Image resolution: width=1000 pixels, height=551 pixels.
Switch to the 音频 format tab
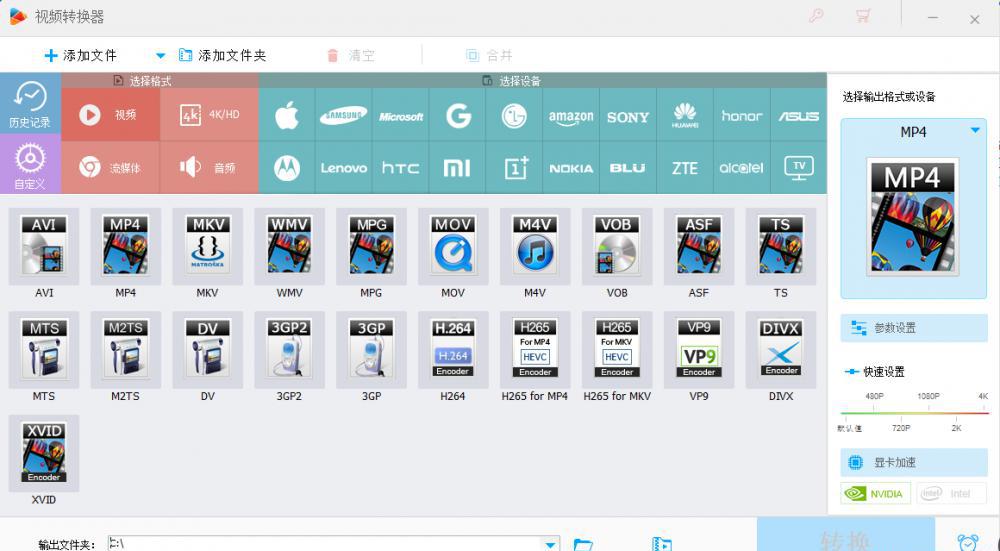[x=209, y=168]
